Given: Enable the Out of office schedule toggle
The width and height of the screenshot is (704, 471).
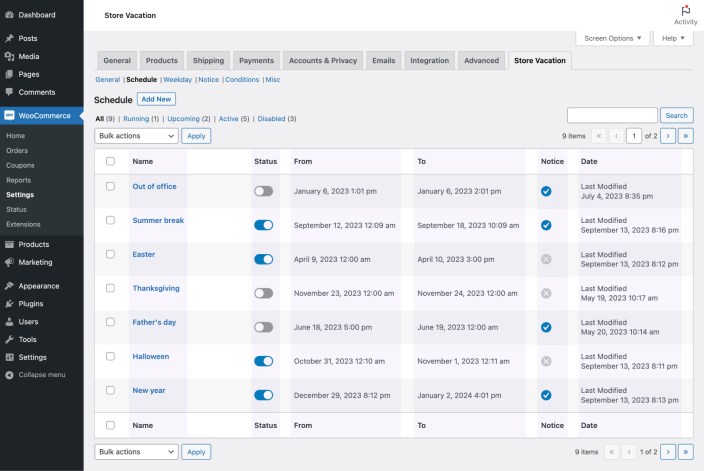Looking at the screenshot, I should (x=263, y=191).
